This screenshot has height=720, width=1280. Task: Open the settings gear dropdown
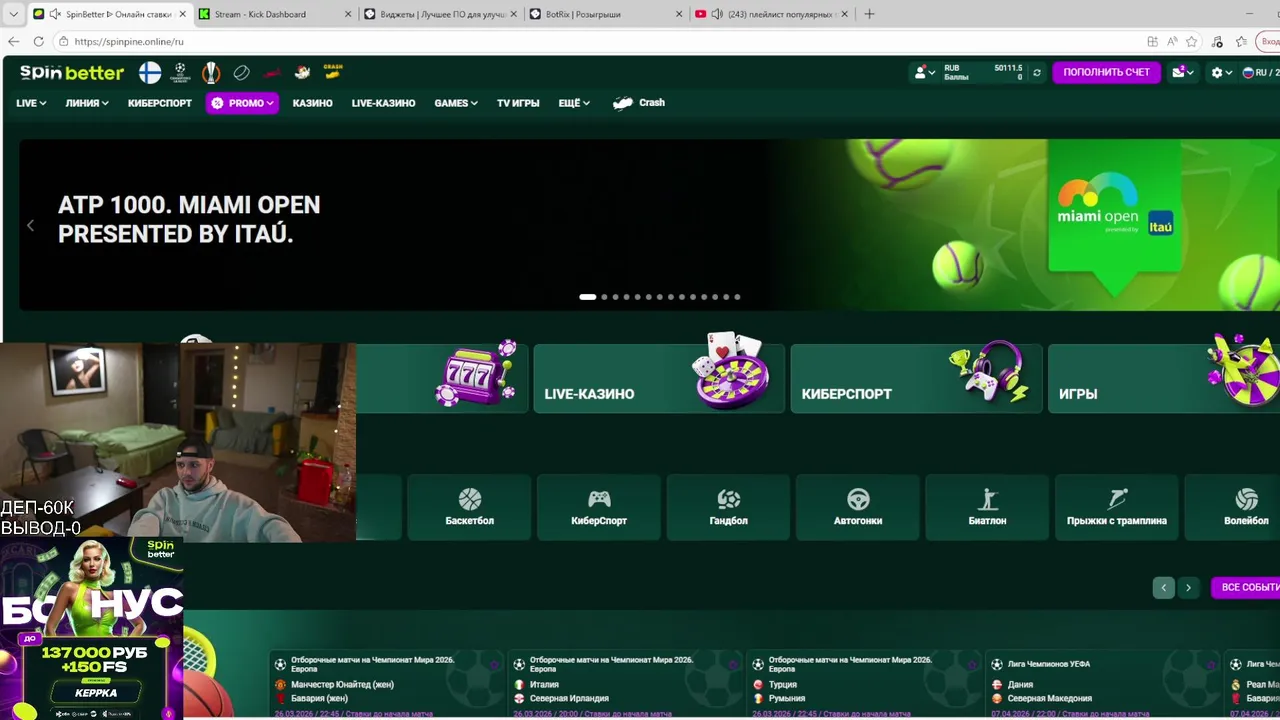pos(1221,72)
